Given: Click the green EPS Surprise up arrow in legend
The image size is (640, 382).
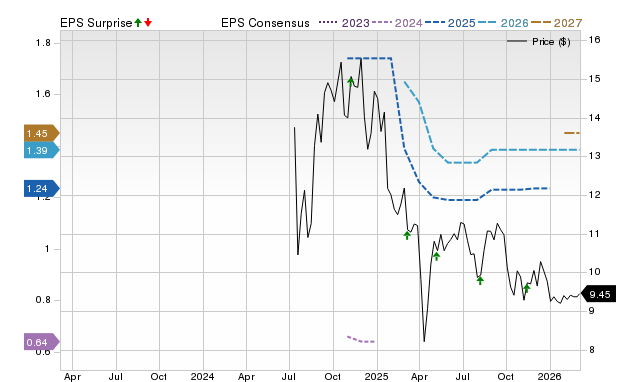Looking at the screenshot, I should (138, 22).
